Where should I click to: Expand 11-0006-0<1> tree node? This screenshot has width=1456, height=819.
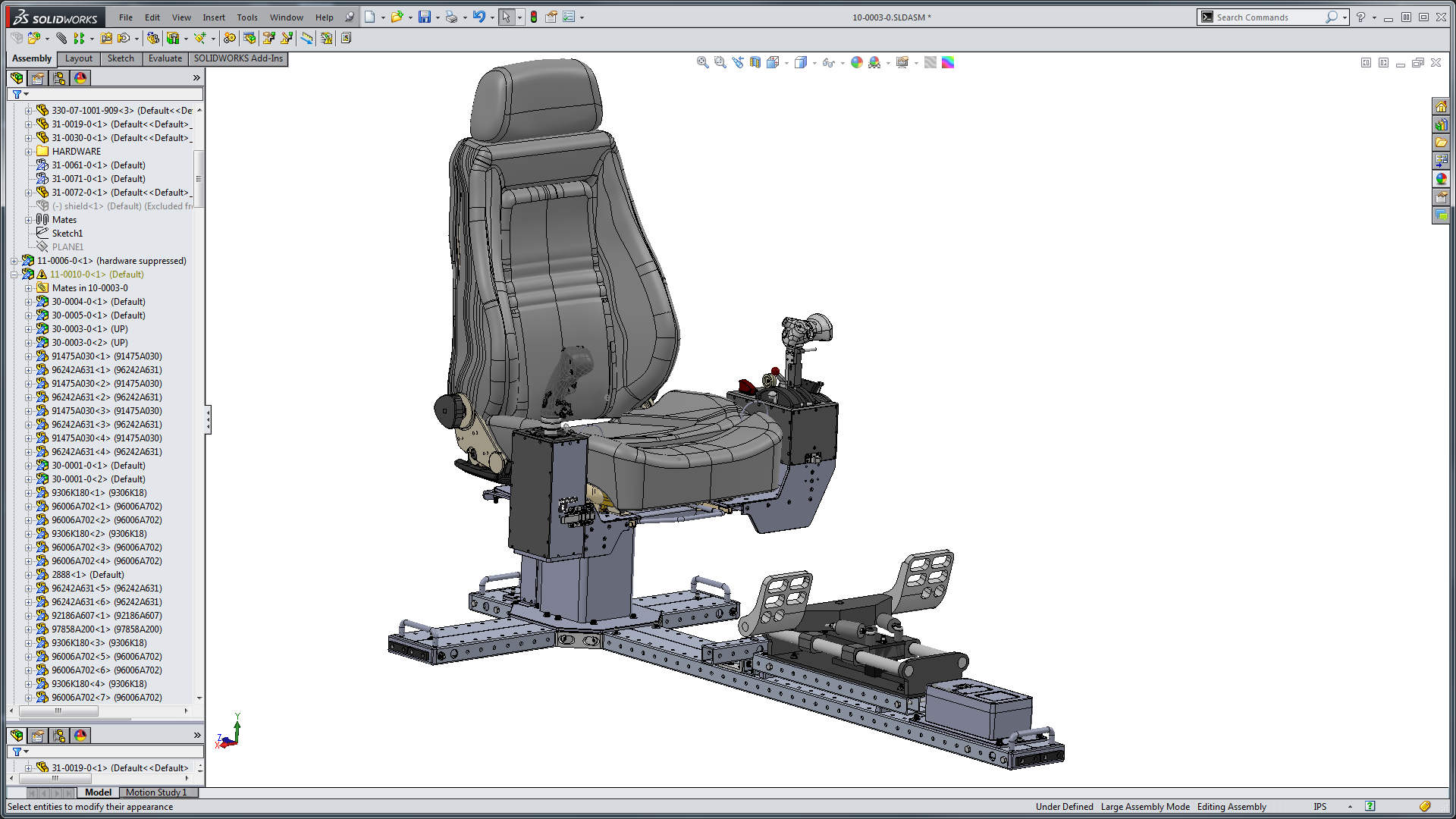coord(14,260)
